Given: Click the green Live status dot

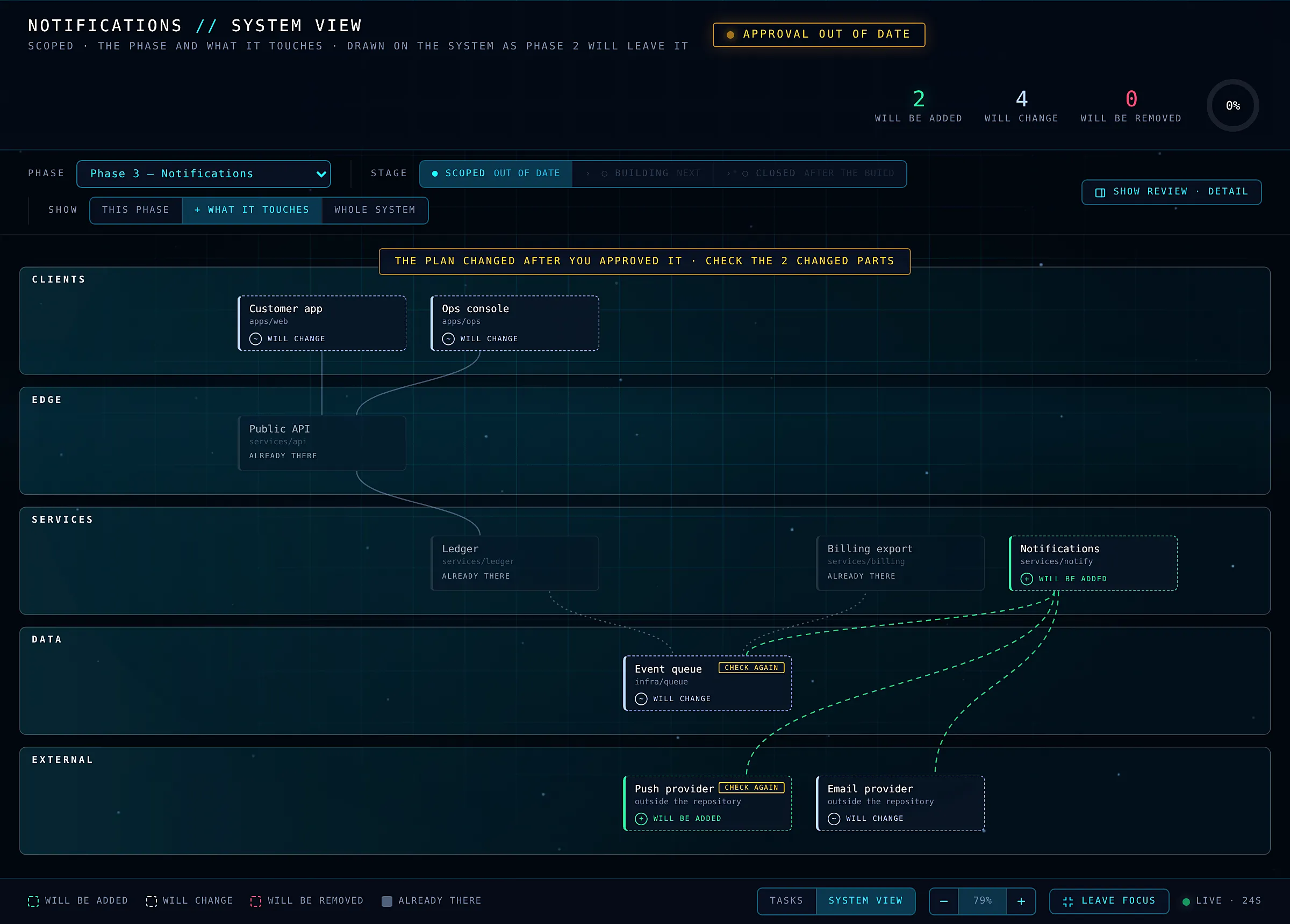Looking at the screenshot, I should click(x=1186, y=901).
